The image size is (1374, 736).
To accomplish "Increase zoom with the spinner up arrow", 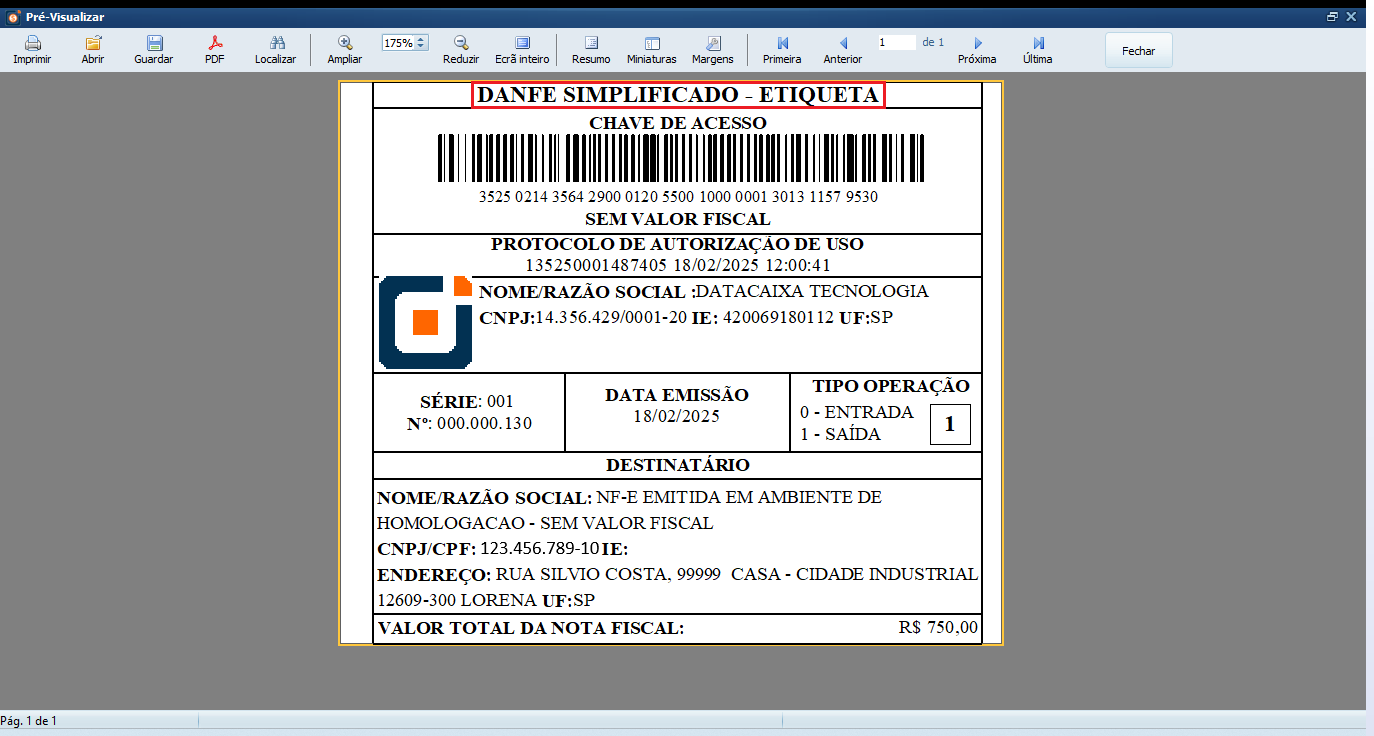I will pos(421,40).
